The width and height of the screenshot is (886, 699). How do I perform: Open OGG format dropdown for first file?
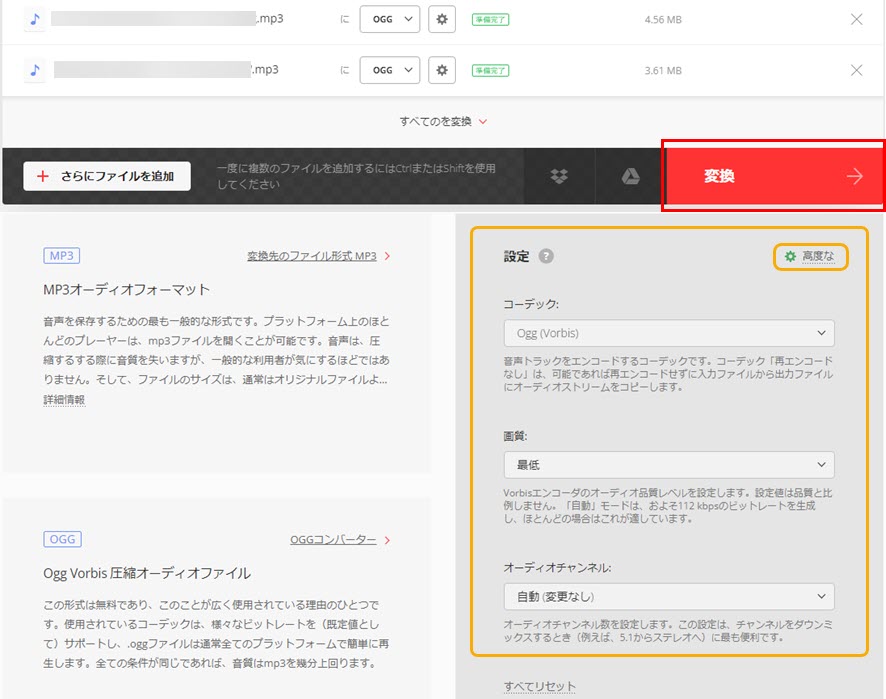coord(389,19)
